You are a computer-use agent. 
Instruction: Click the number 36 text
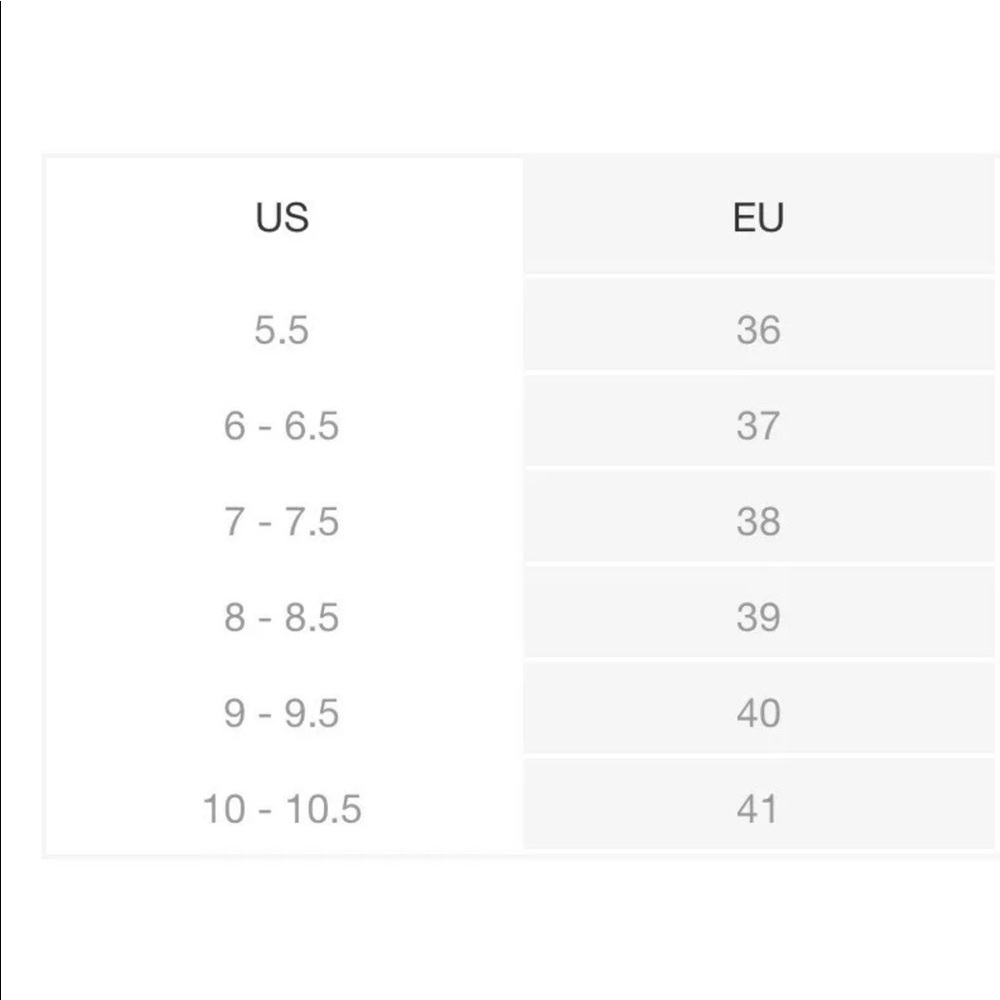click(x=758, y=330)
